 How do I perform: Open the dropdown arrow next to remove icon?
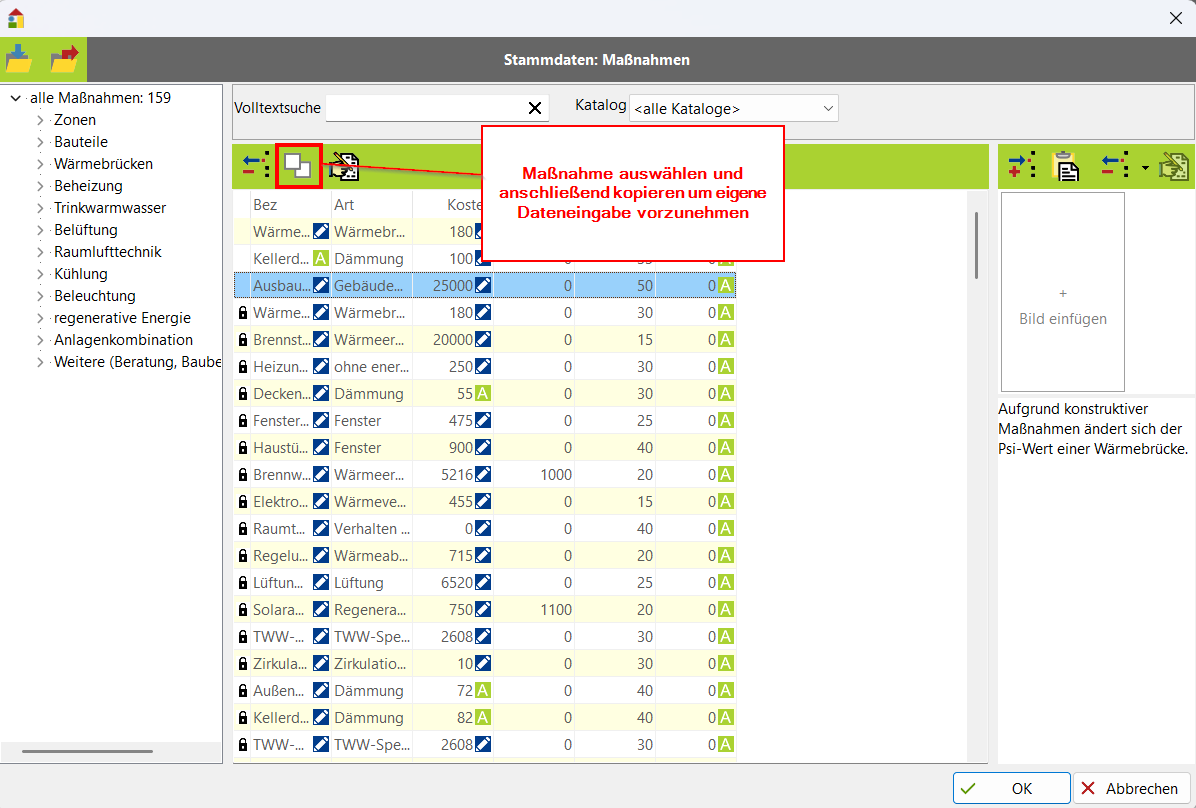[1144, 166]
